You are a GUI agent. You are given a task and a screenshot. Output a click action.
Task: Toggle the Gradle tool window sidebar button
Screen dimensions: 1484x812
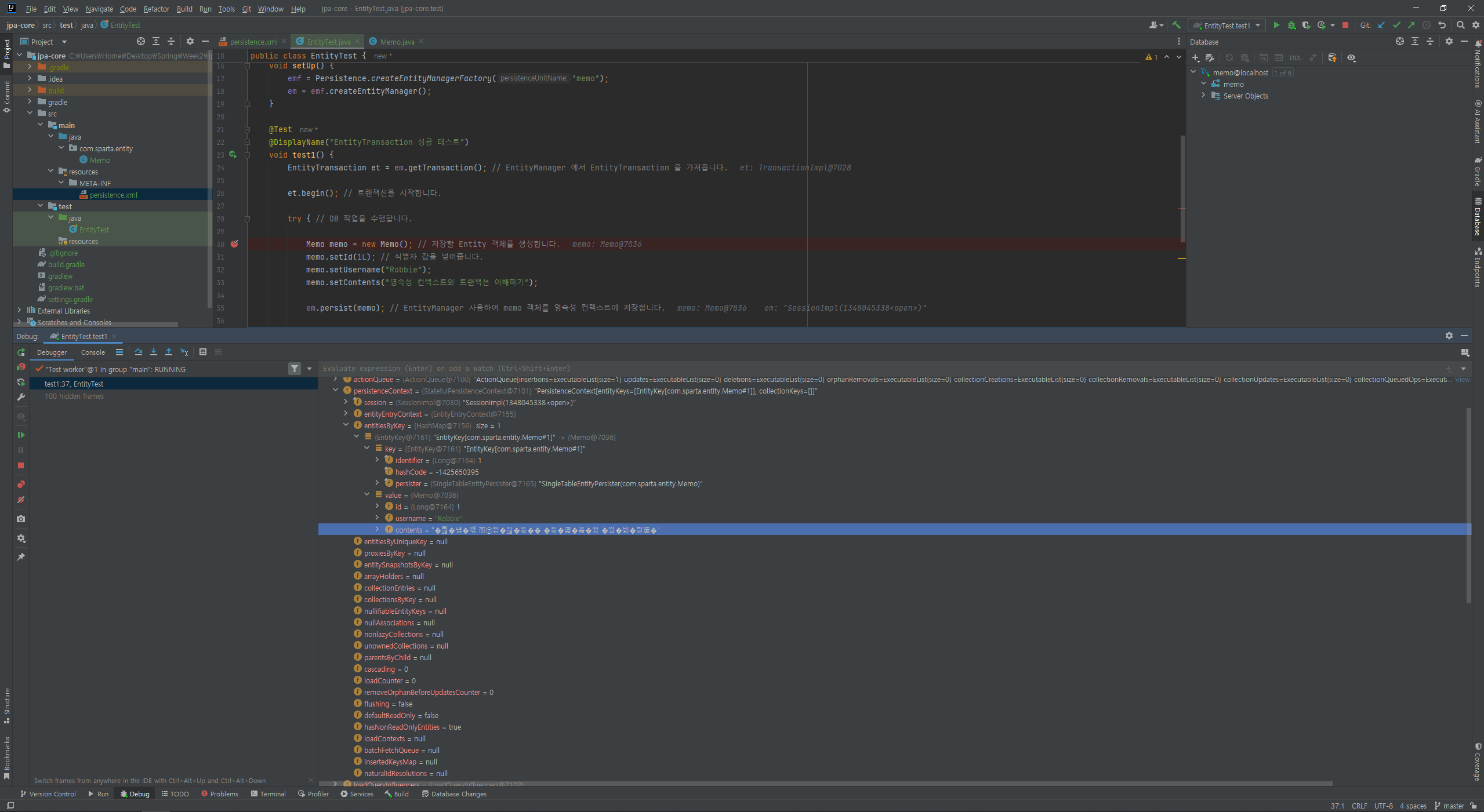[1478, 171]
